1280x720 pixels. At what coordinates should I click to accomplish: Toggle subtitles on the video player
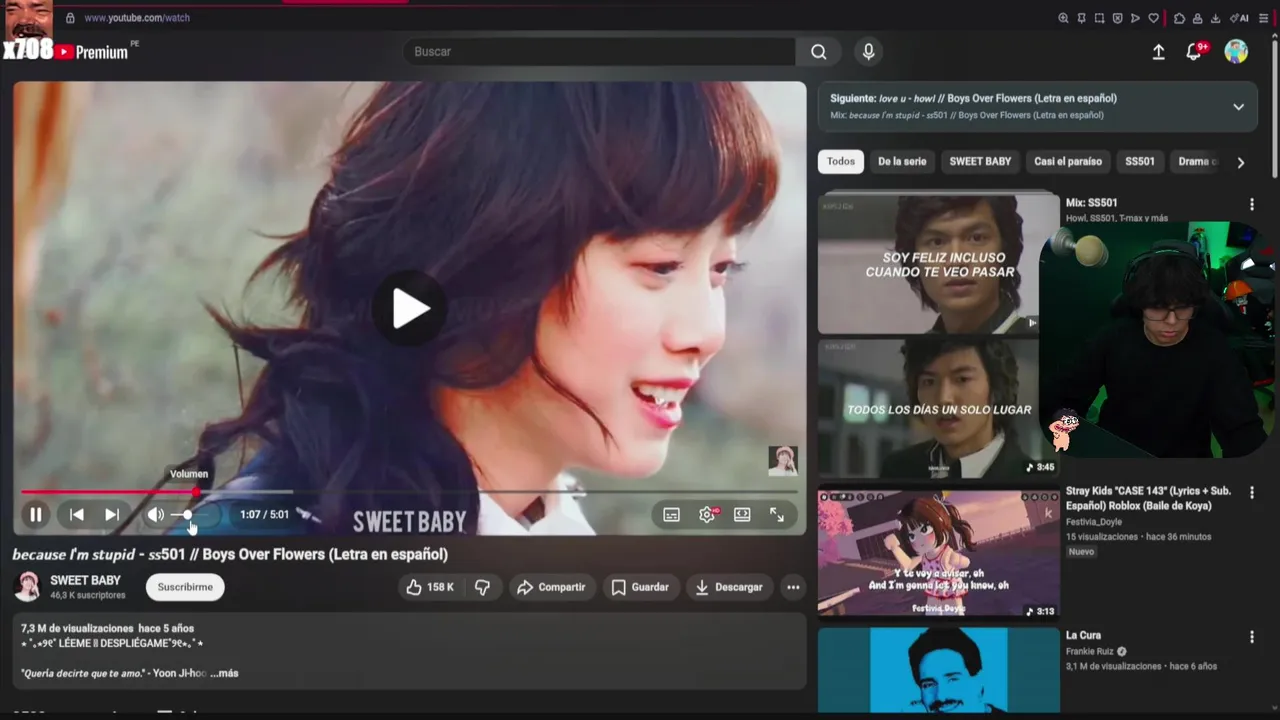(671, 515)
